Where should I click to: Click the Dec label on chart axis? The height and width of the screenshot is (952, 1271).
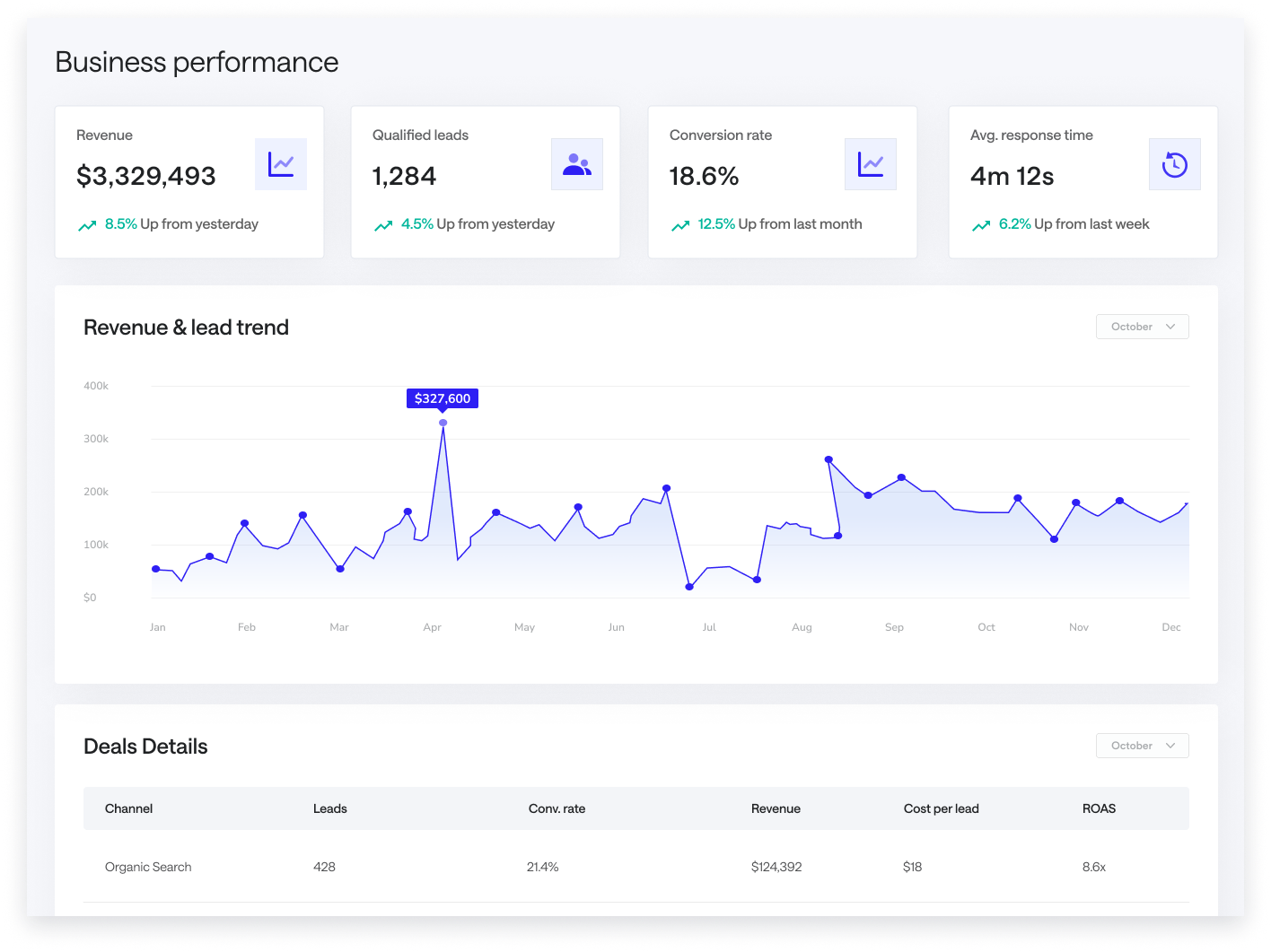(1171, 627)
